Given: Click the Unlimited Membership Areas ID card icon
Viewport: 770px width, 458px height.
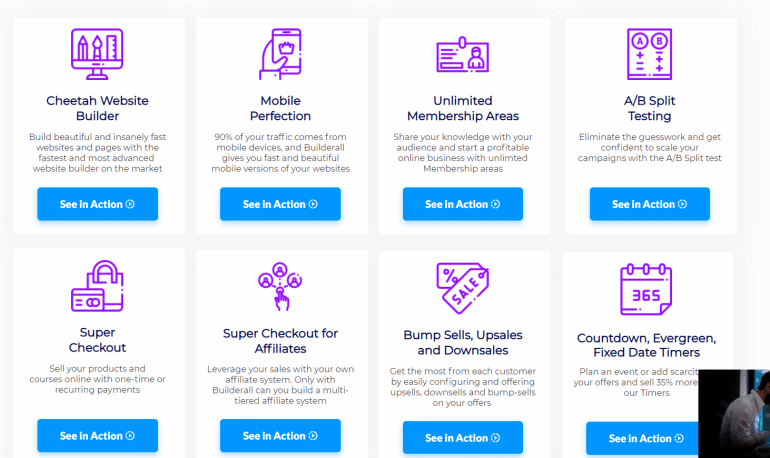Looking at the screenshot, I should [x=463, y=54].
